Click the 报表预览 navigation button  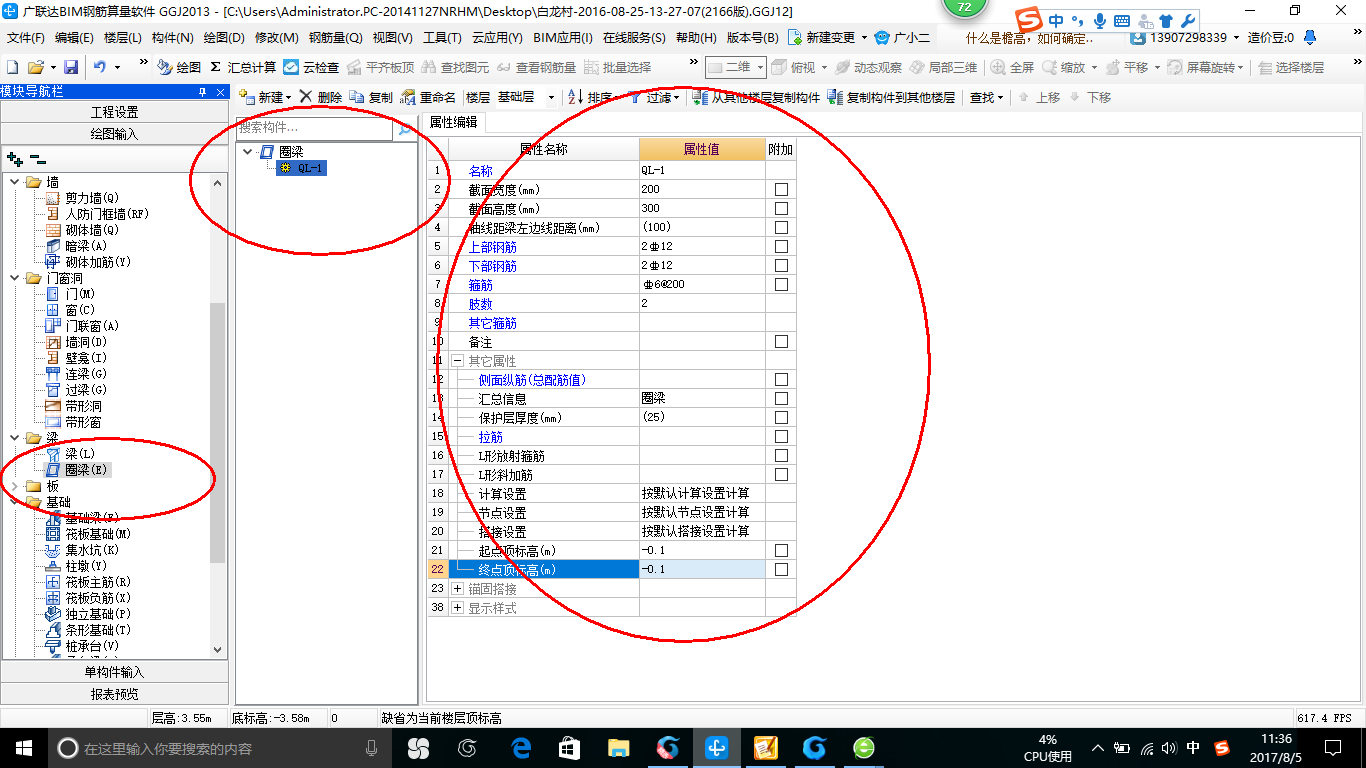click(x=114, y=694)
